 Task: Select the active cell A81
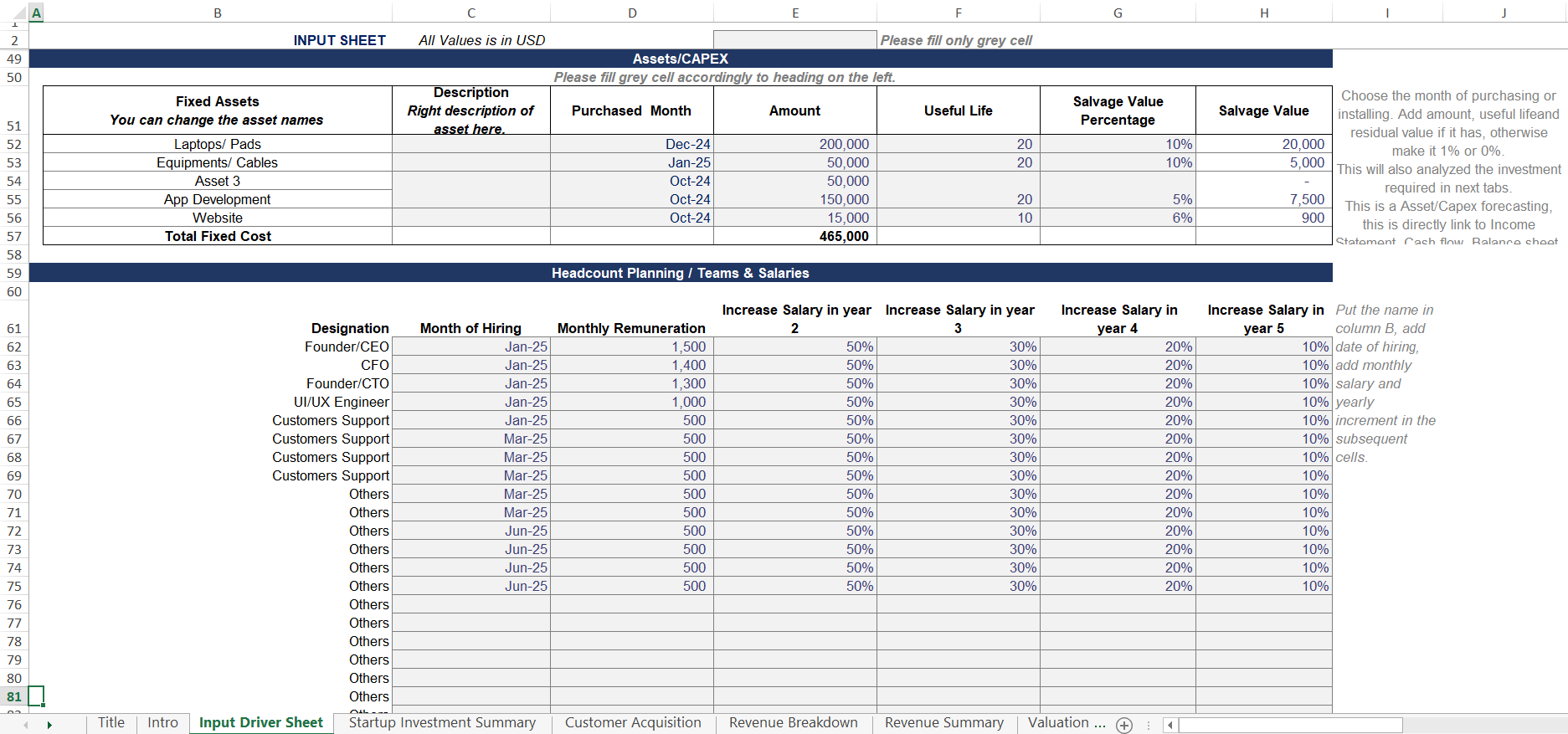[x=36, y=696]
